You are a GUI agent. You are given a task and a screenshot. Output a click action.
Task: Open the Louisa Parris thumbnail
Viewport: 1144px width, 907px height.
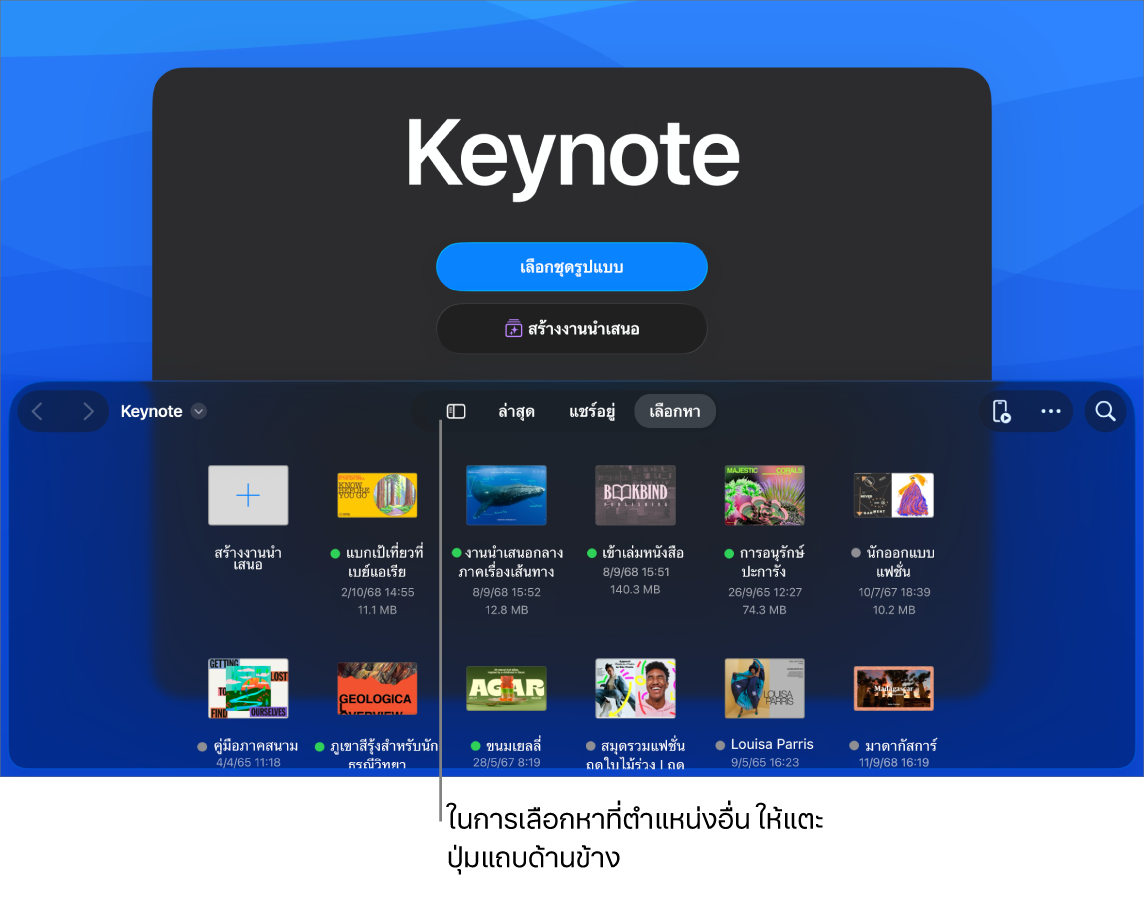(x=765, y=689)
